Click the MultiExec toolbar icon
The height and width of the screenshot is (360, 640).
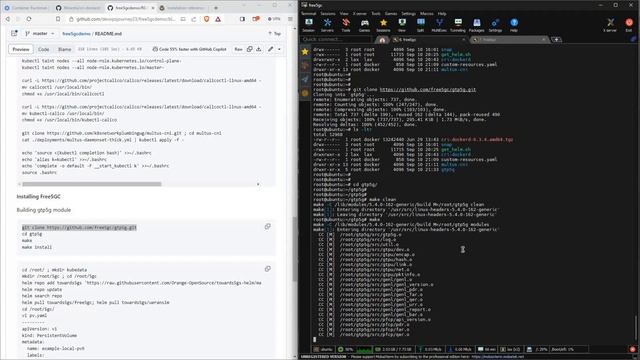pyautogui.click(x=439, y=25)
